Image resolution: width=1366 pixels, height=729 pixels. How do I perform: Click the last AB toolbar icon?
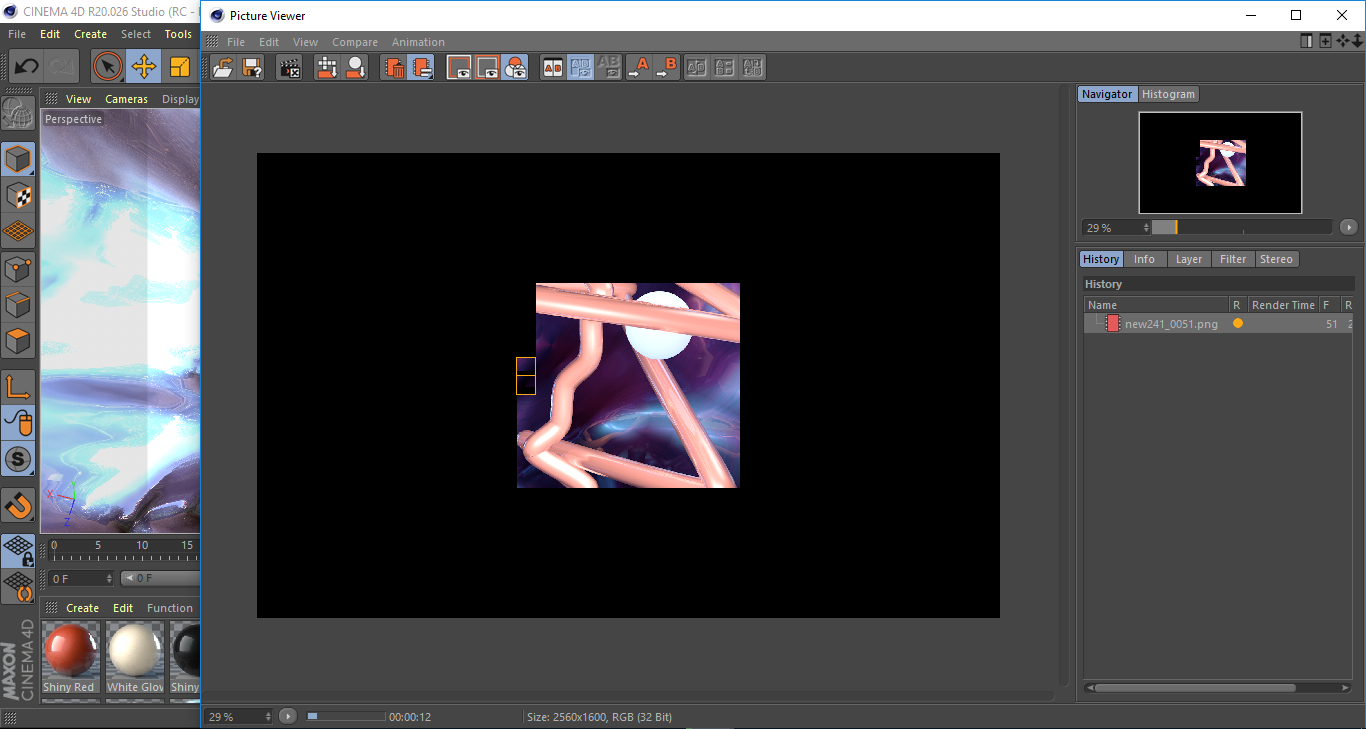click(x=753, y=68)
